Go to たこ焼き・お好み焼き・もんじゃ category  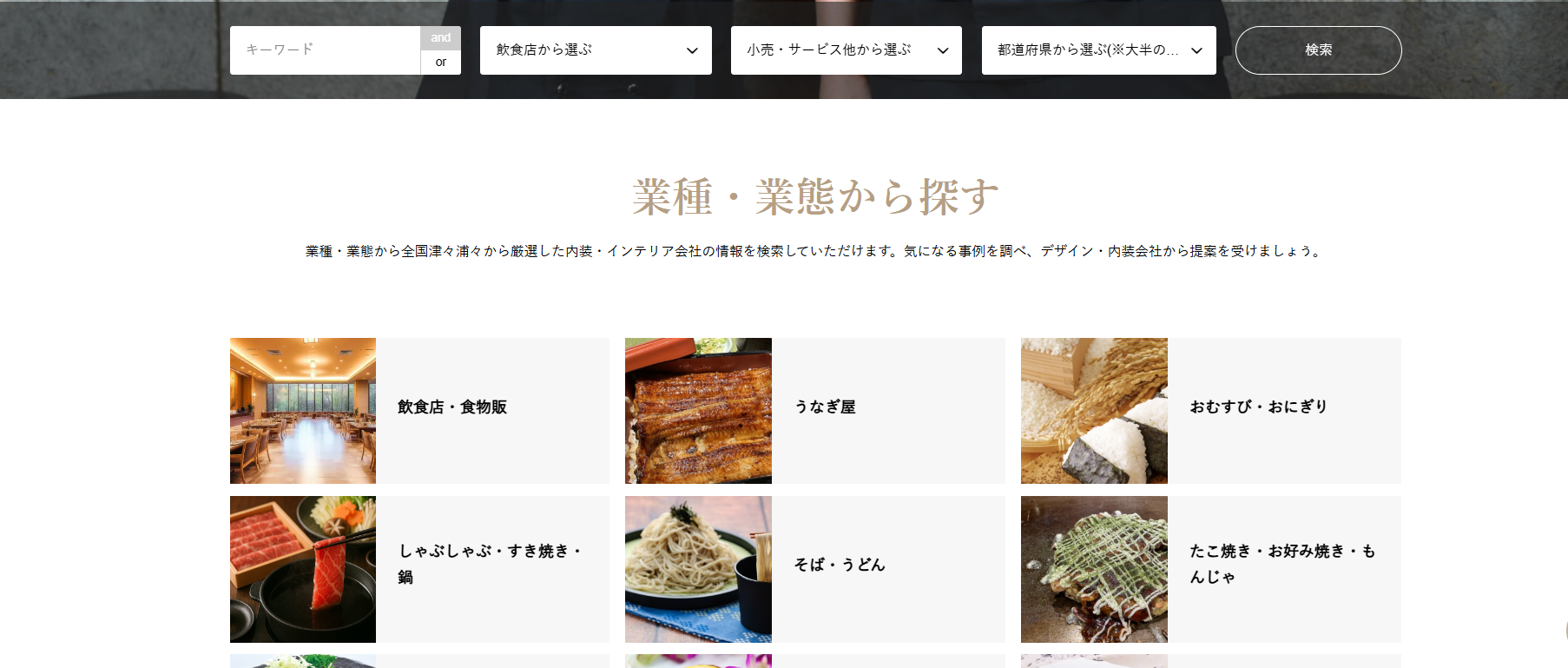(x=1282, y=564)
